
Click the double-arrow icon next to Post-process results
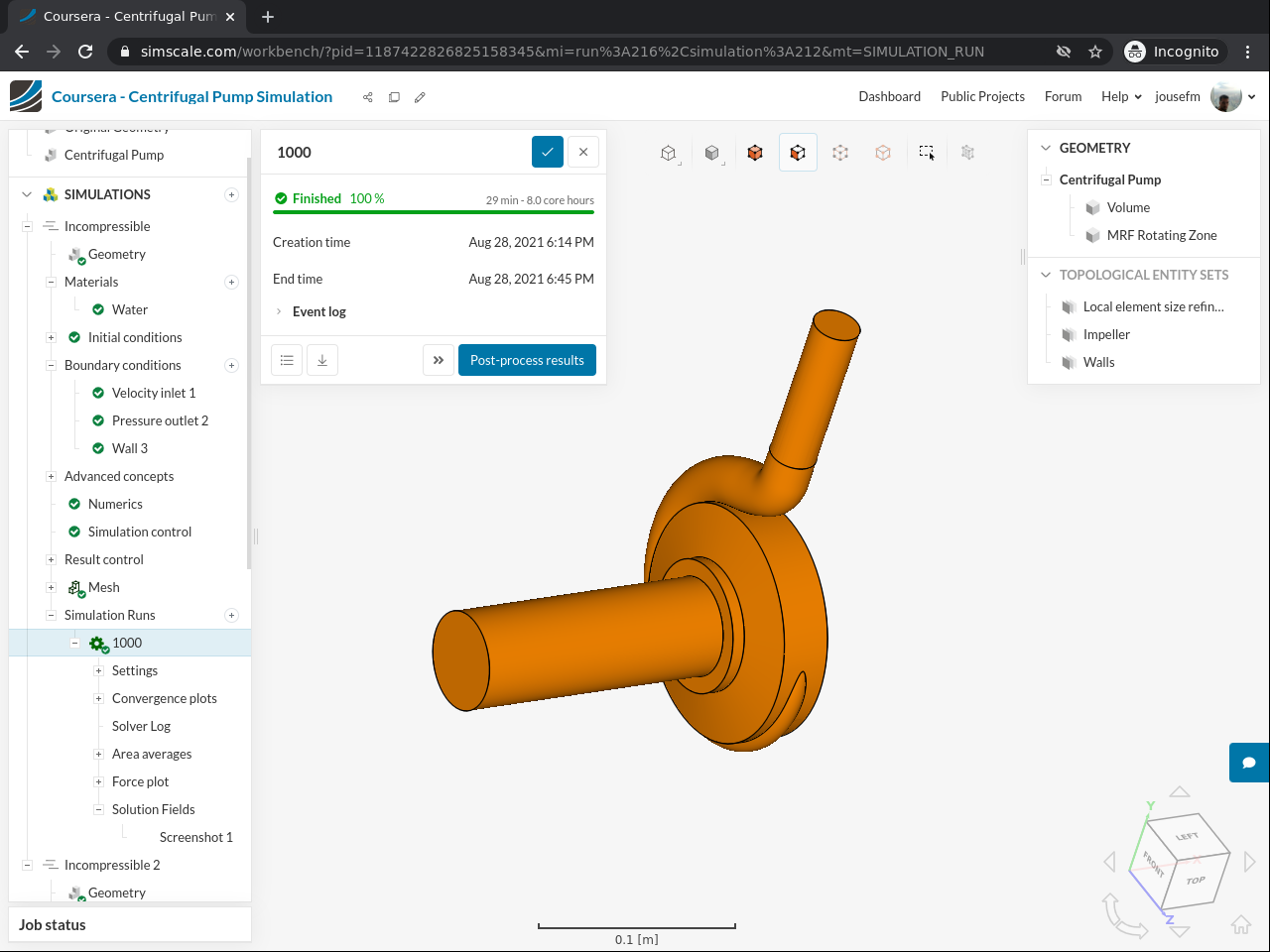click(x=439, y=360)
